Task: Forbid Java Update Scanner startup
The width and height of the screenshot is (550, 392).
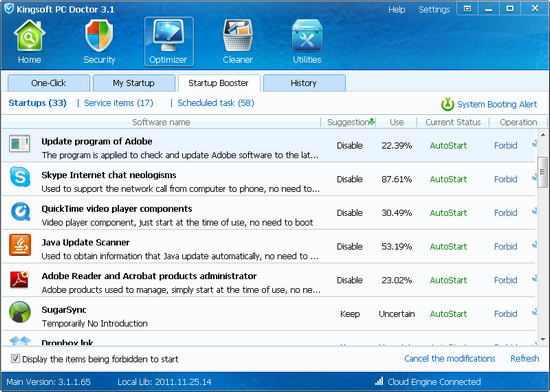Action: (506, 246)
